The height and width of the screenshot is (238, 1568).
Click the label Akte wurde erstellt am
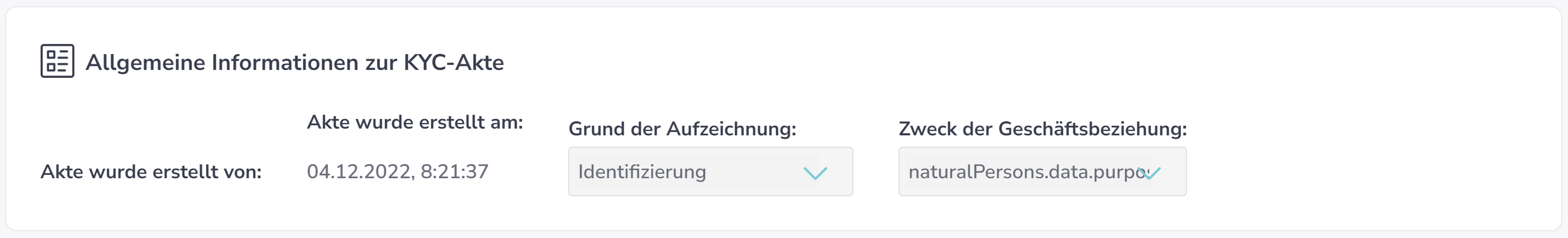(415, 122)
